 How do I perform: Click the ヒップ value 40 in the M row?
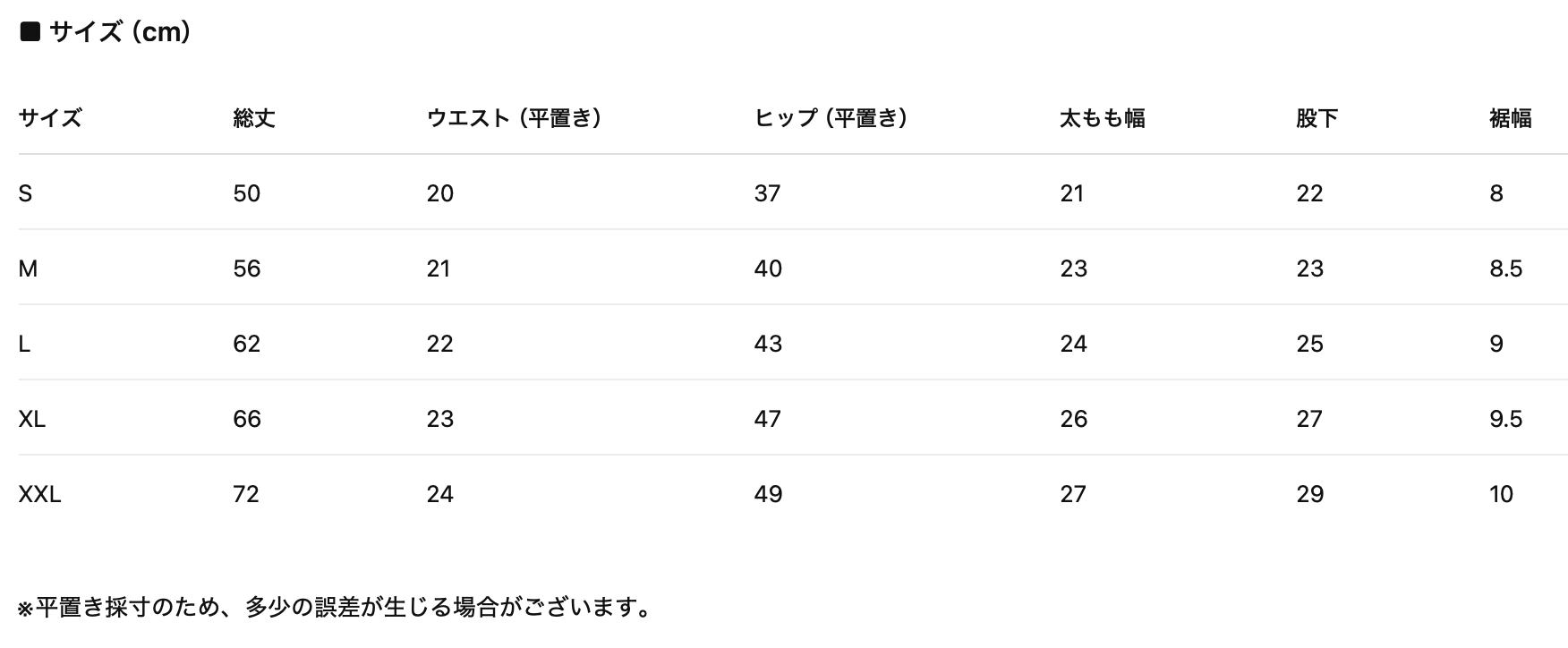click(x=768, y=269)
